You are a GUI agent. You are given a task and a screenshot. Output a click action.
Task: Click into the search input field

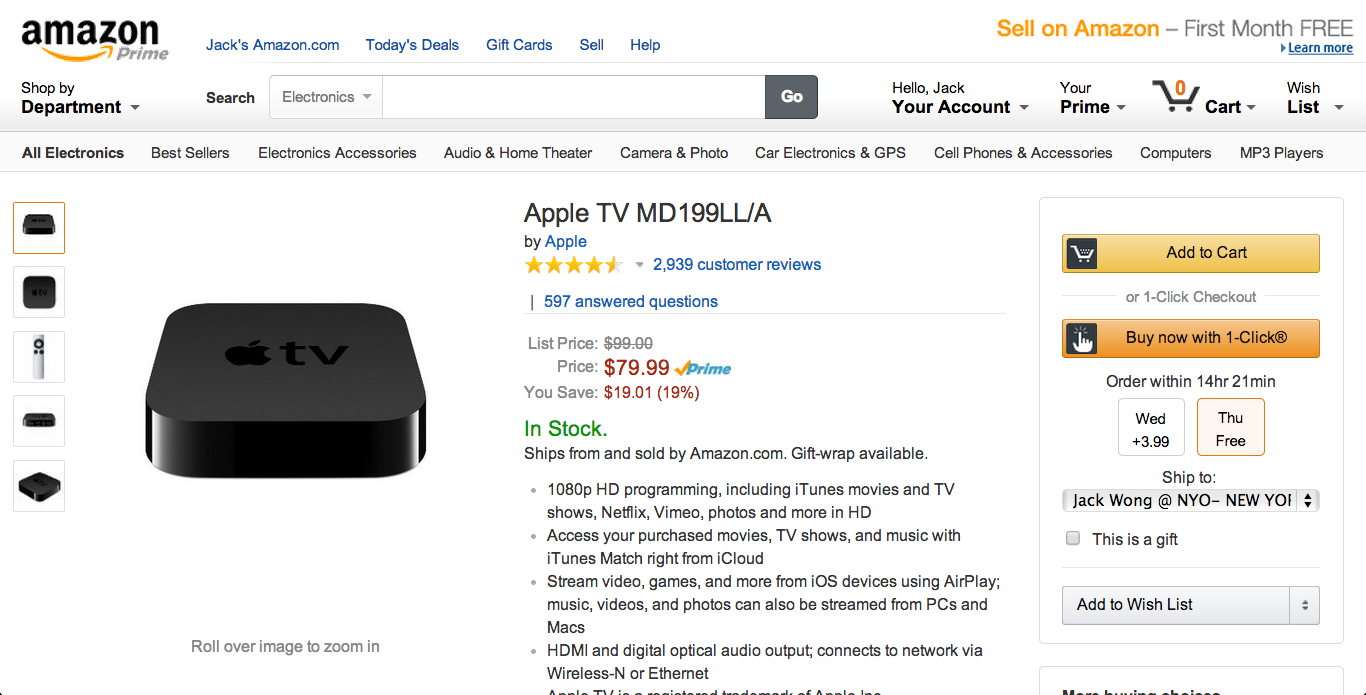point(574,97)
